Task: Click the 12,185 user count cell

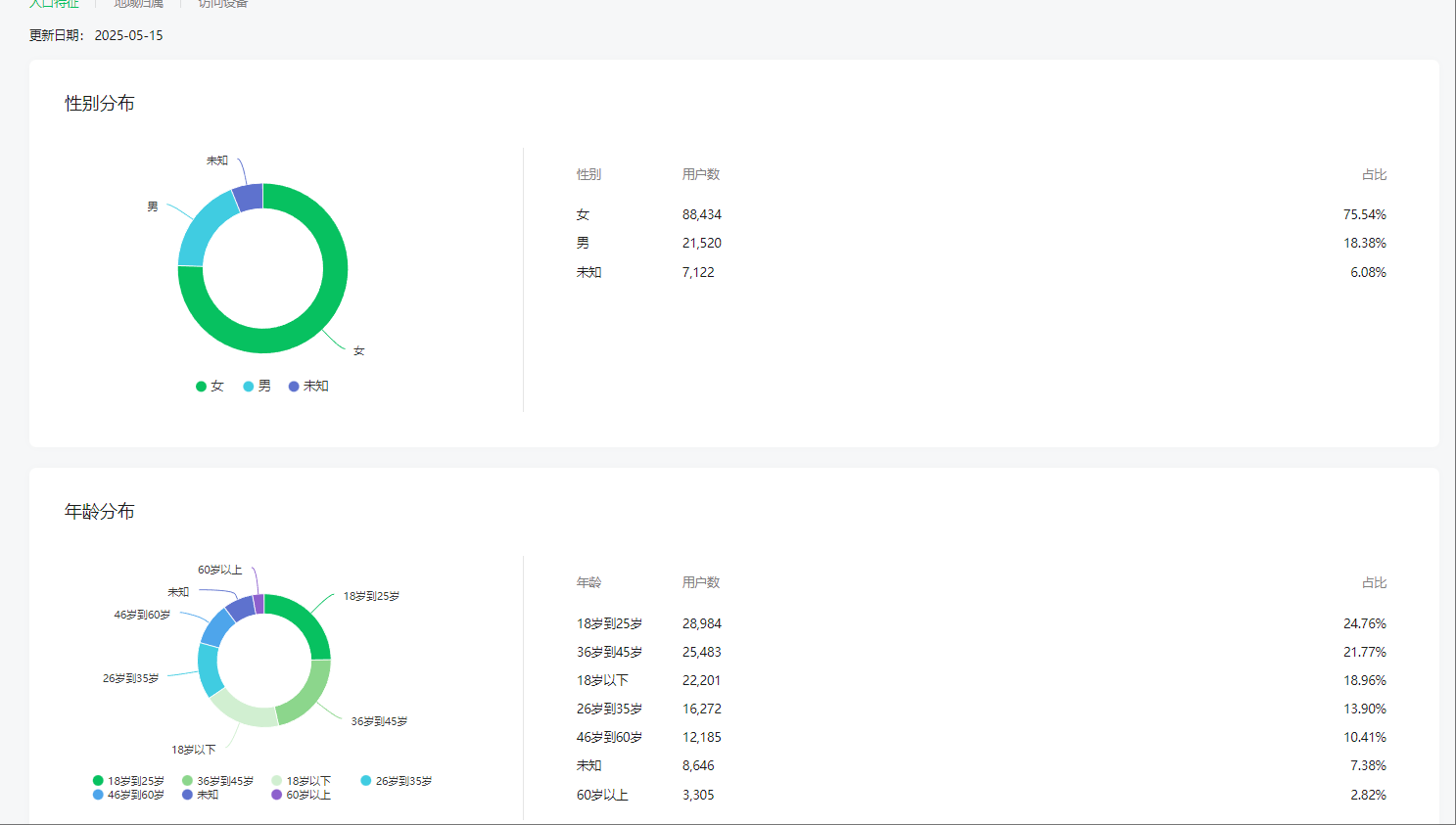Action: [x=702, y=737]
